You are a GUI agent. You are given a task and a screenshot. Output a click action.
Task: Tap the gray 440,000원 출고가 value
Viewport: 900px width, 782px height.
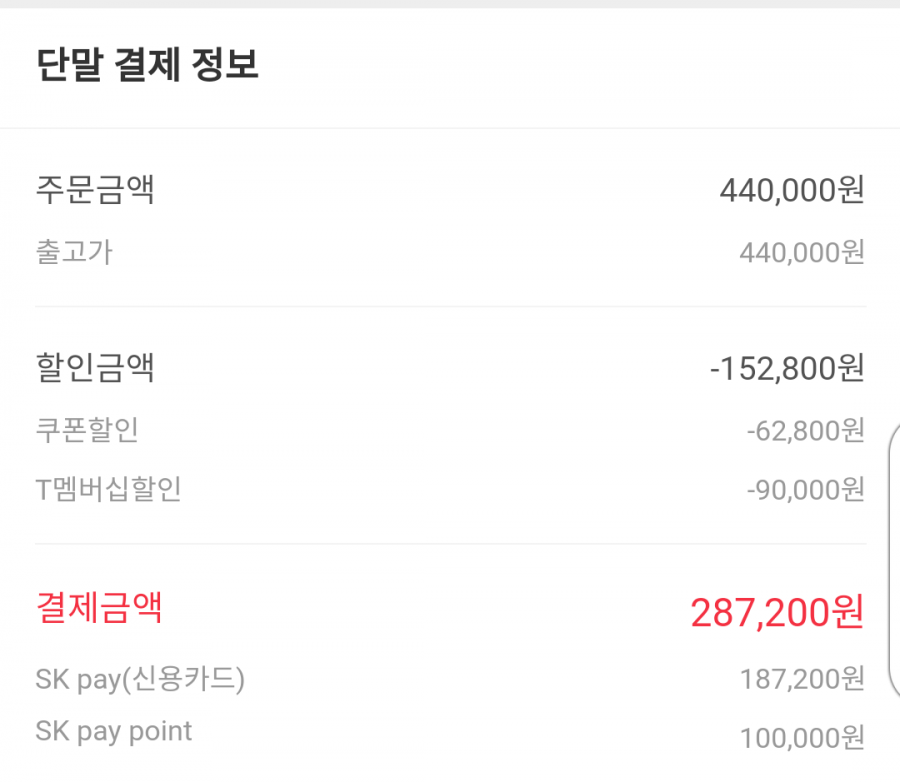[x=802, y=252]
